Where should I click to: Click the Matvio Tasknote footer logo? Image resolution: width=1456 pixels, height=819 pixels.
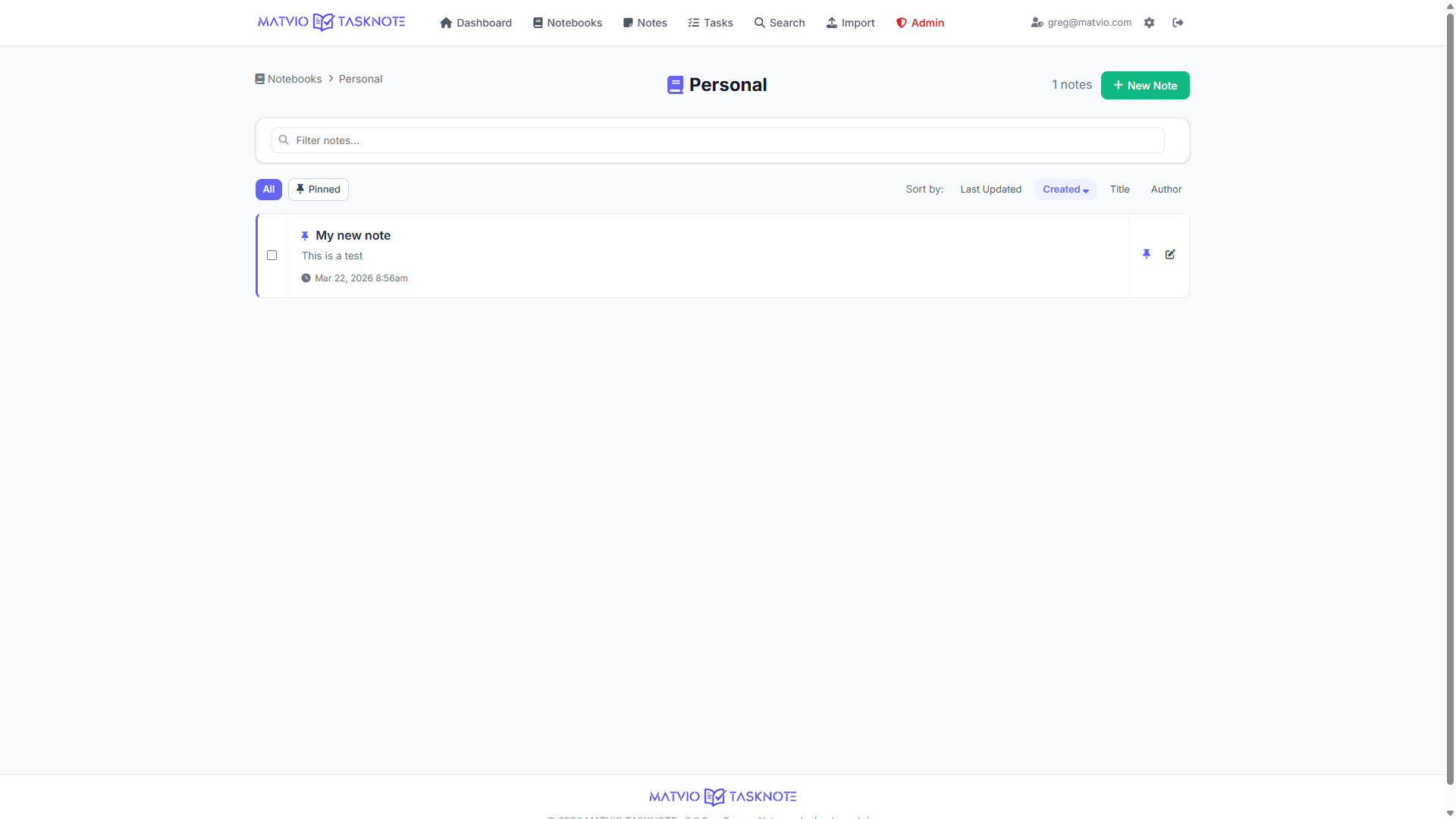click(723, 796)
